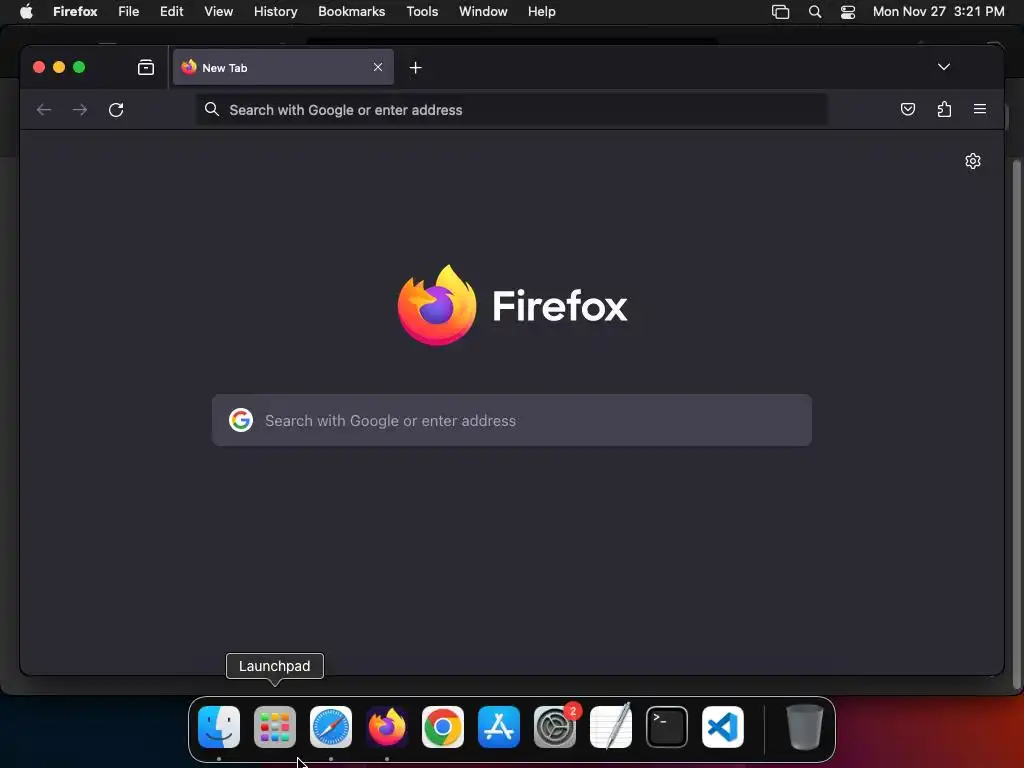Open System Settings from the Dock
The height and width of the screenshot is (768, 1024).
[x=555, y=726]
